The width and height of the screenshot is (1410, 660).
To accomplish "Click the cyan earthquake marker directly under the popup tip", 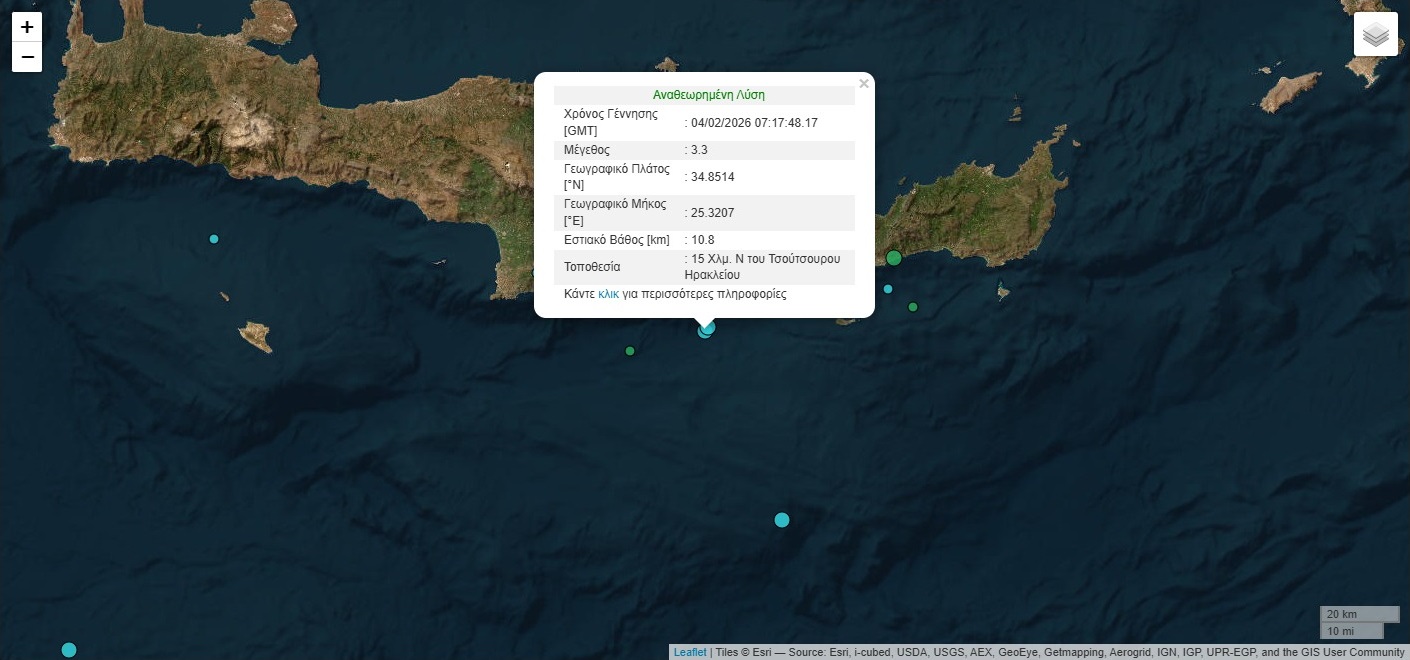I will tap(706, 329).
